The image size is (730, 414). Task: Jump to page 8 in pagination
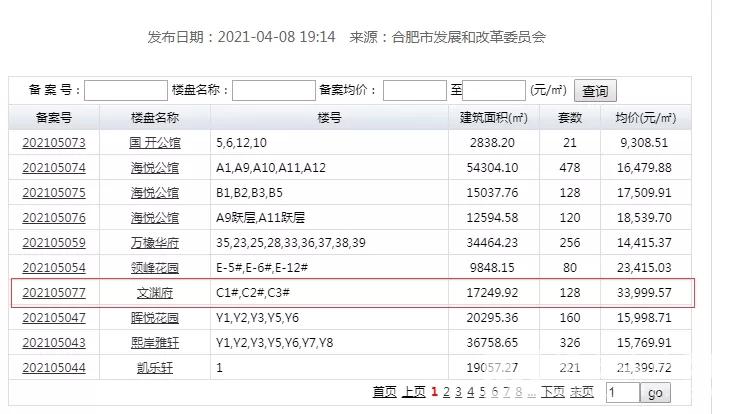click(519, 392)
